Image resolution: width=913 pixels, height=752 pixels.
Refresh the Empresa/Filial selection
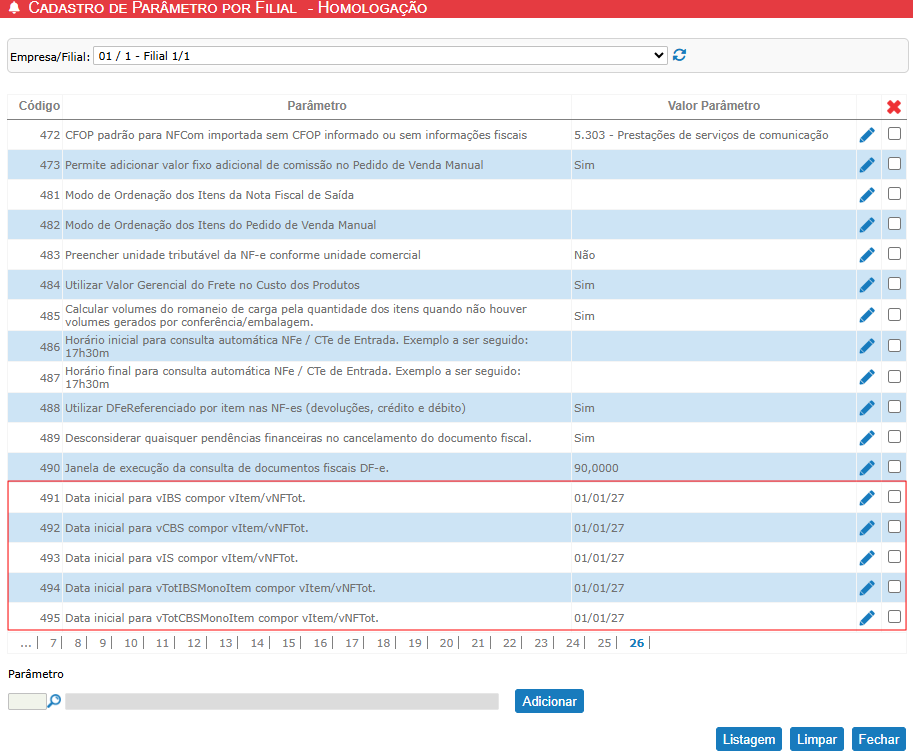pos(679,55)
